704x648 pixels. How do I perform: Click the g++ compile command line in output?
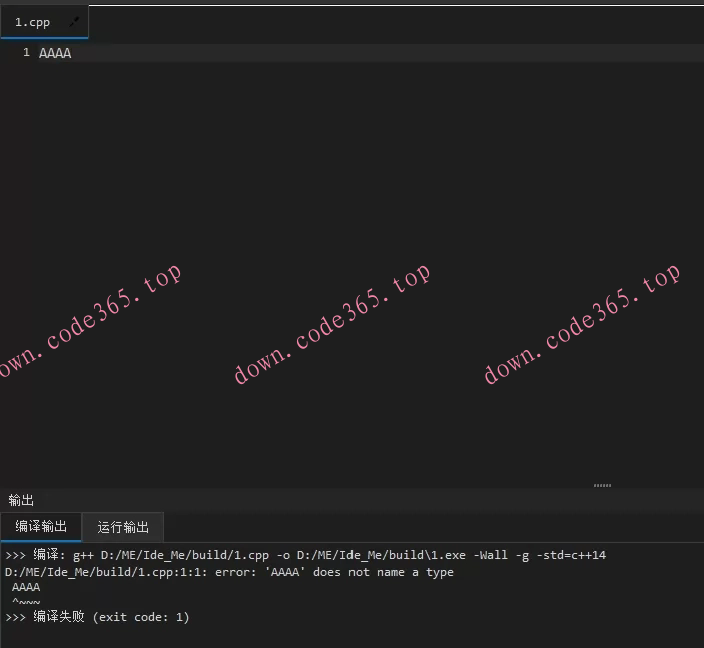point(305,555)
